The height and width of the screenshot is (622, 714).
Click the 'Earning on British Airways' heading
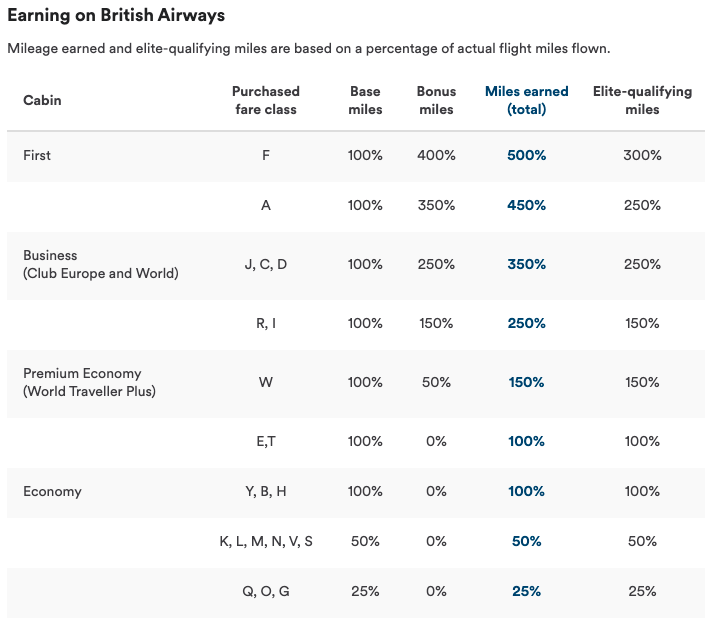tap(116, 15)
